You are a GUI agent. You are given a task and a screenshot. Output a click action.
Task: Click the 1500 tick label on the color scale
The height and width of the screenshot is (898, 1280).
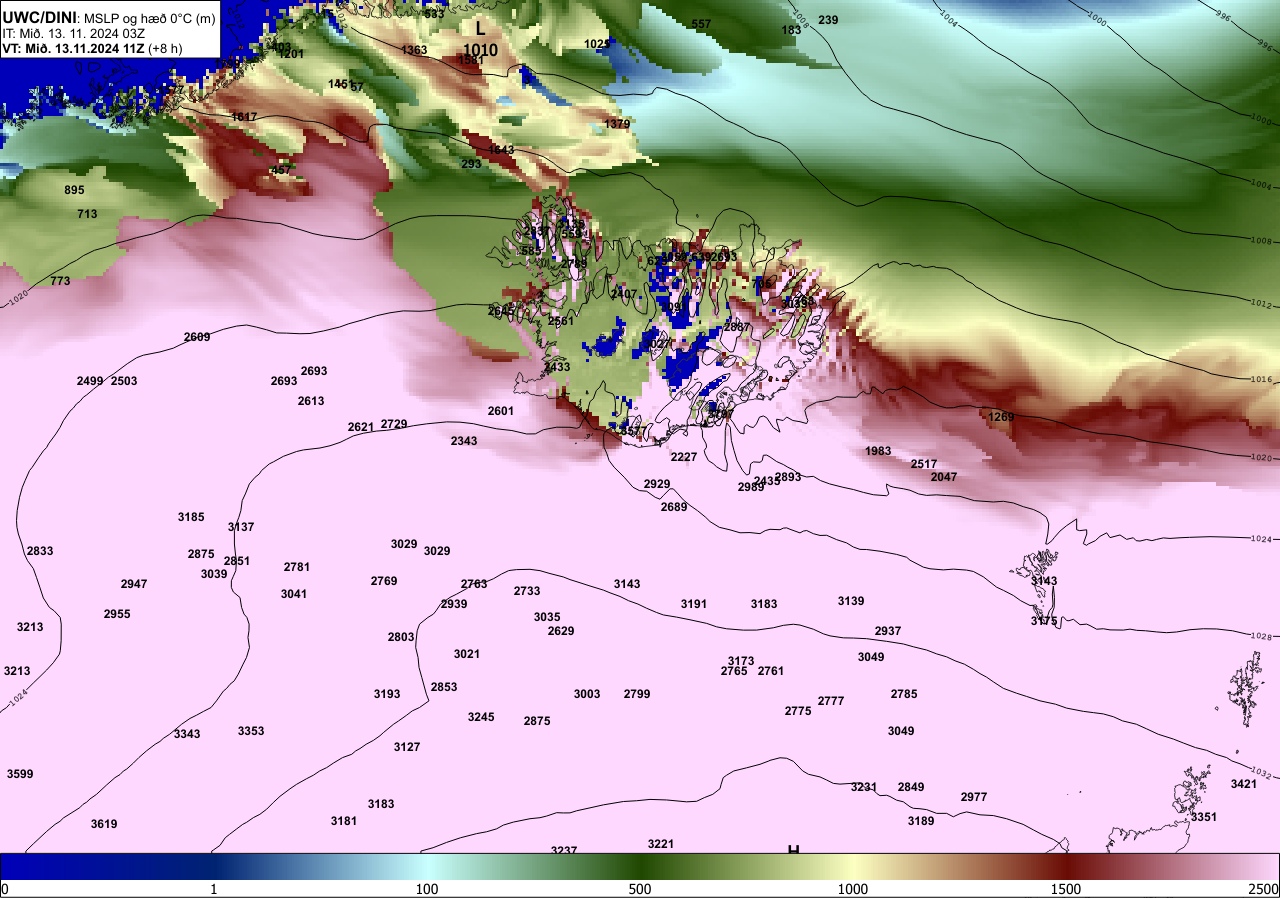coord(1066,889)
